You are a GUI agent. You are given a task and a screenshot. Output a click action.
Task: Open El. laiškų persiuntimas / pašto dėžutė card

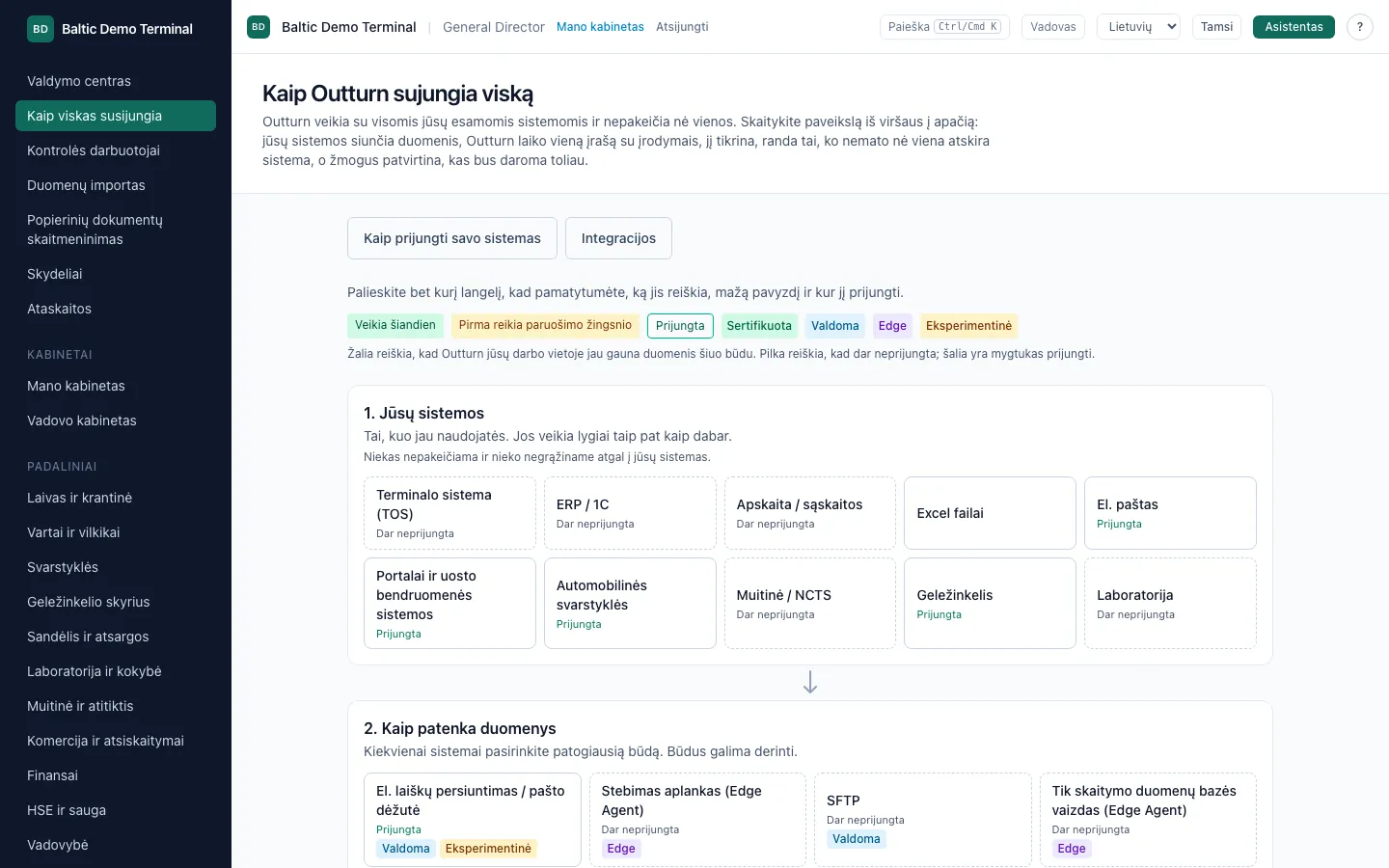click(x=473, y=820)
